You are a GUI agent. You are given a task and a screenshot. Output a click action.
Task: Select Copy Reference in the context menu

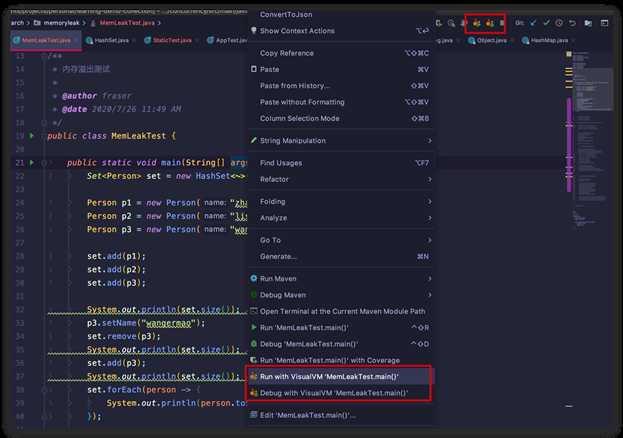point(341,53)
